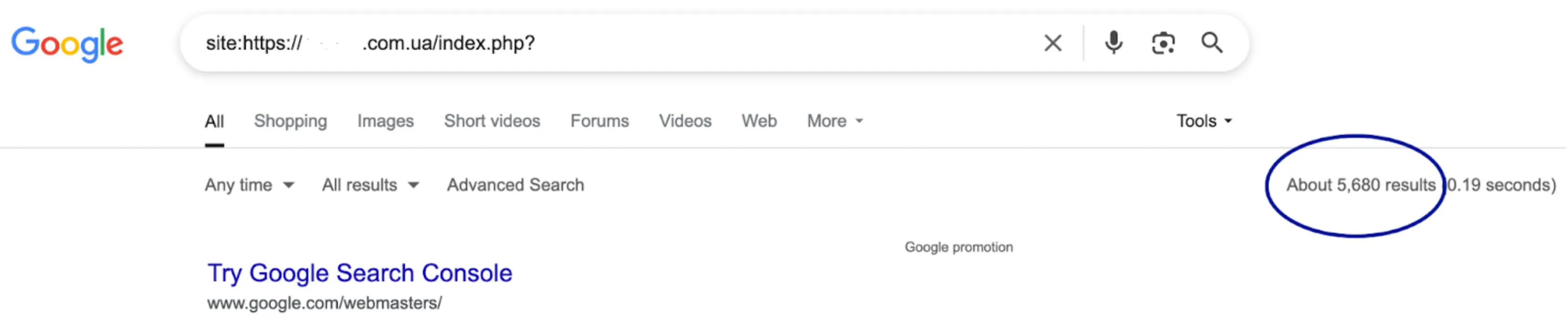Open the Short videos tab

(492, 121)
